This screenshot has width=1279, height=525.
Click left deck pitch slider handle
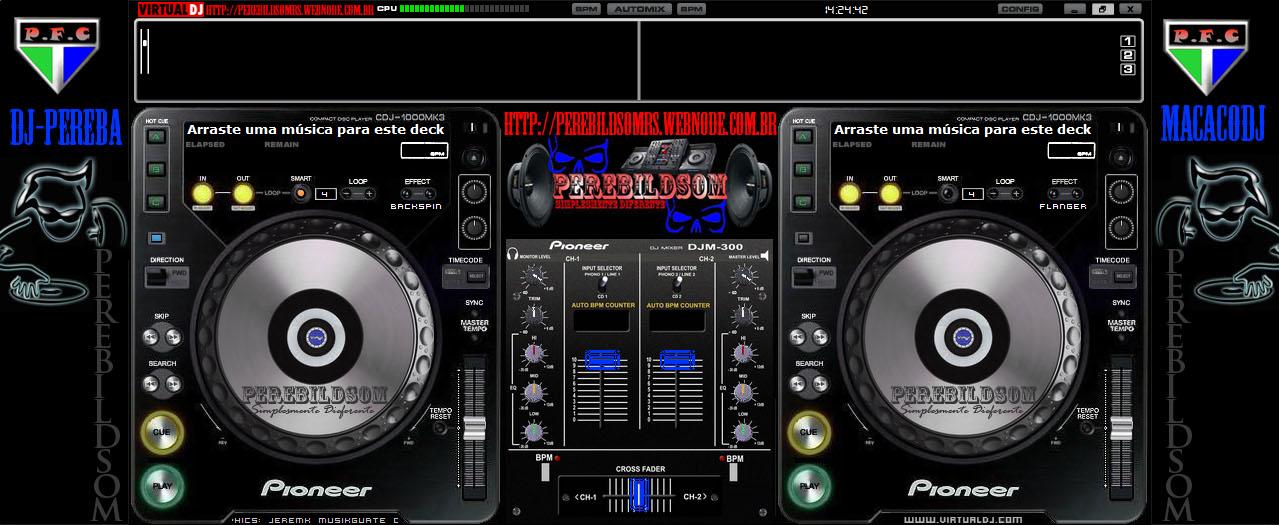[x=475, y=428]
